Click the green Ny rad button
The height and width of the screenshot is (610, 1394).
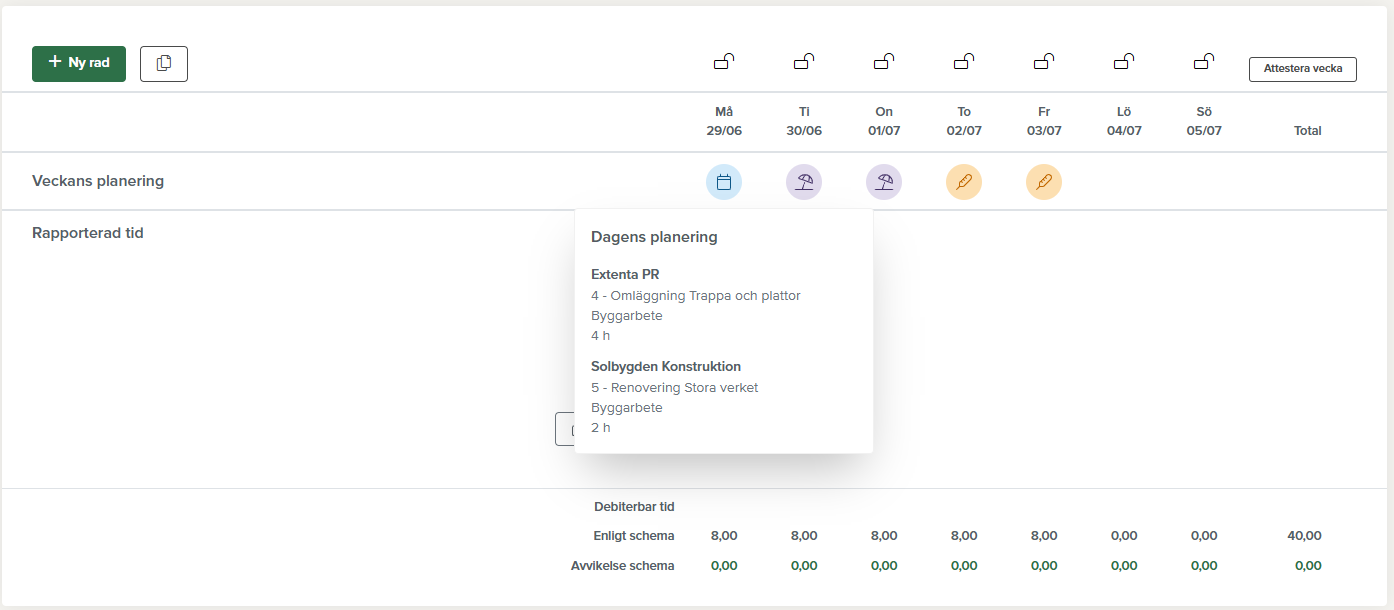click(x=79, y=63)
